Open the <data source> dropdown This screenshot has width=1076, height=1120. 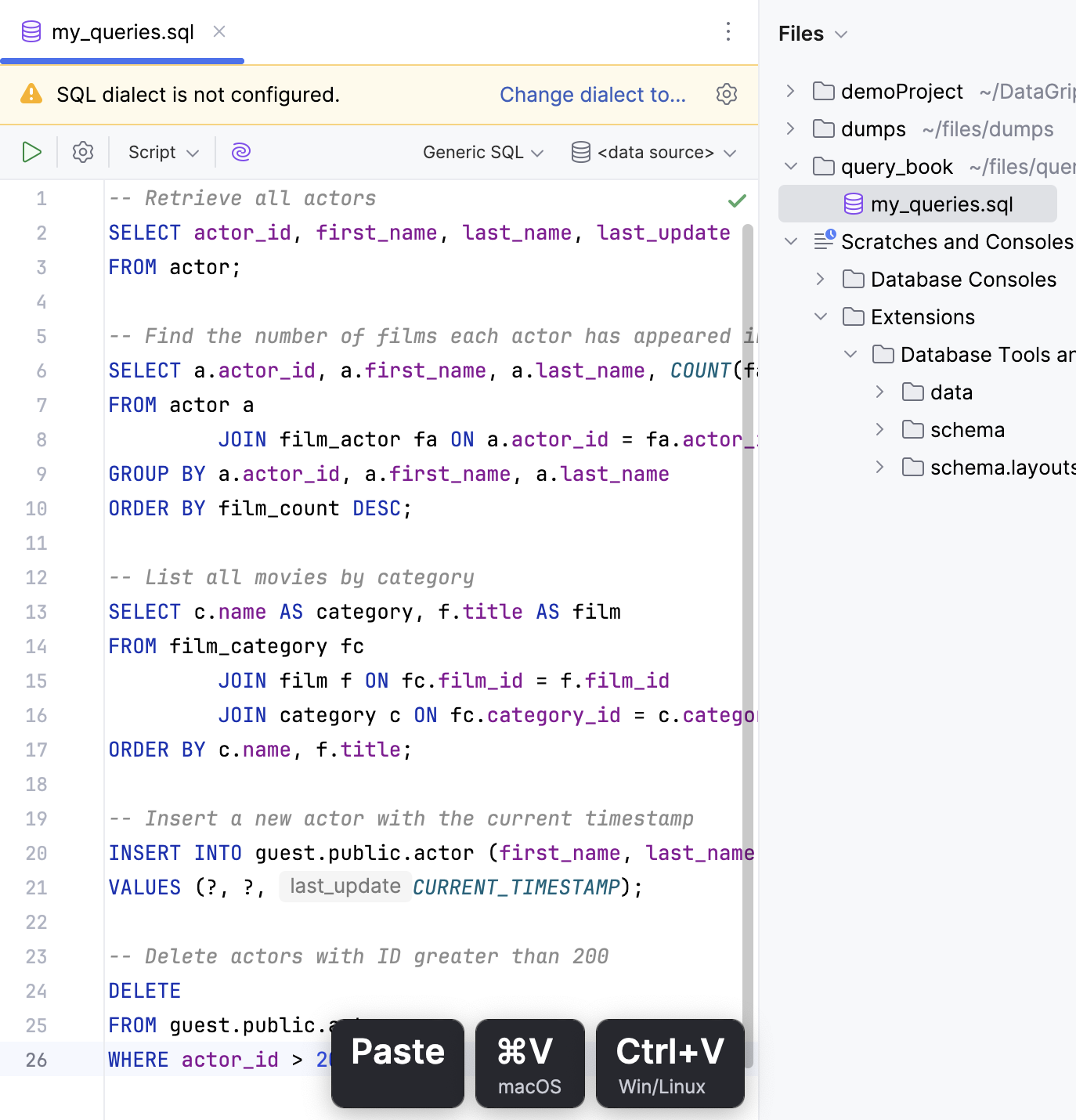point(655,152)
